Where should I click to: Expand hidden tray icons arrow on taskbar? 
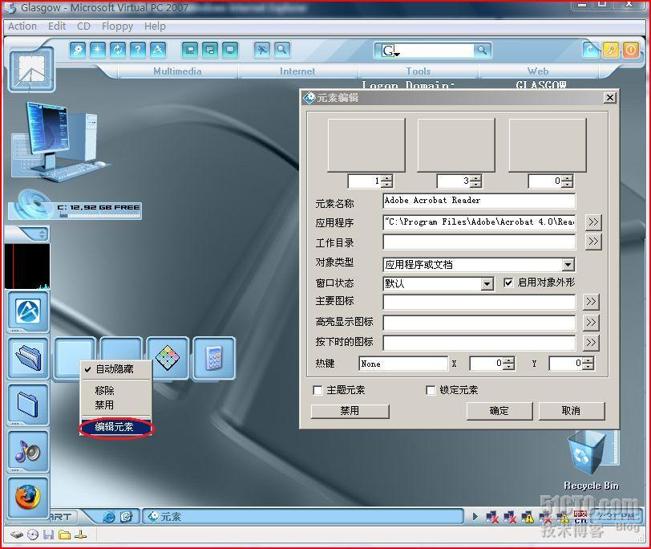click(475, 517)
